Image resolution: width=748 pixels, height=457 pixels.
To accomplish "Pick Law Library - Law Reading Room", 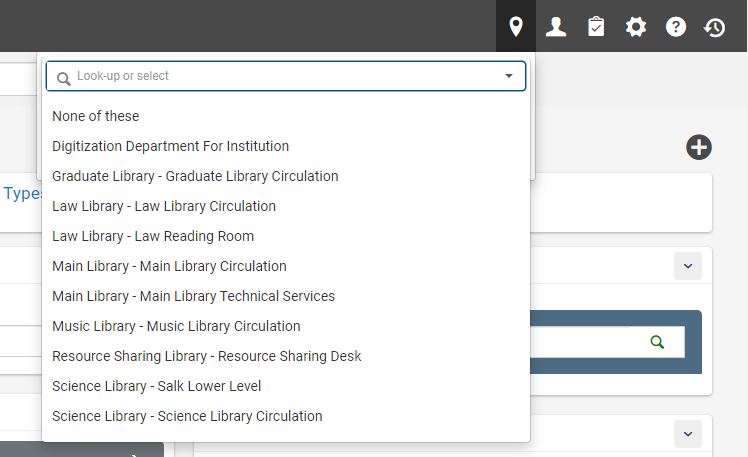I will pyautogui.click(x=153, y=236).
